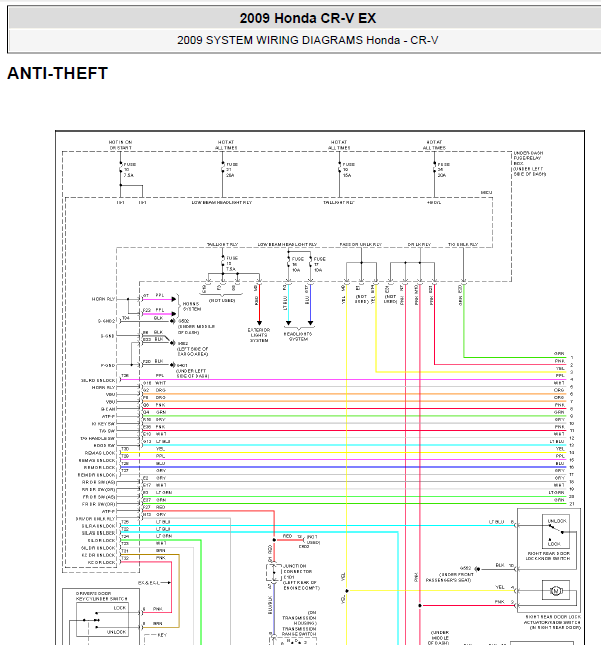Select the '2009 SYSTEM WIRING DIAGRAMS Honda - CR-V' subtitle
Image resolution: width=601 pixels, height=645 pixels.
point(308,40)
